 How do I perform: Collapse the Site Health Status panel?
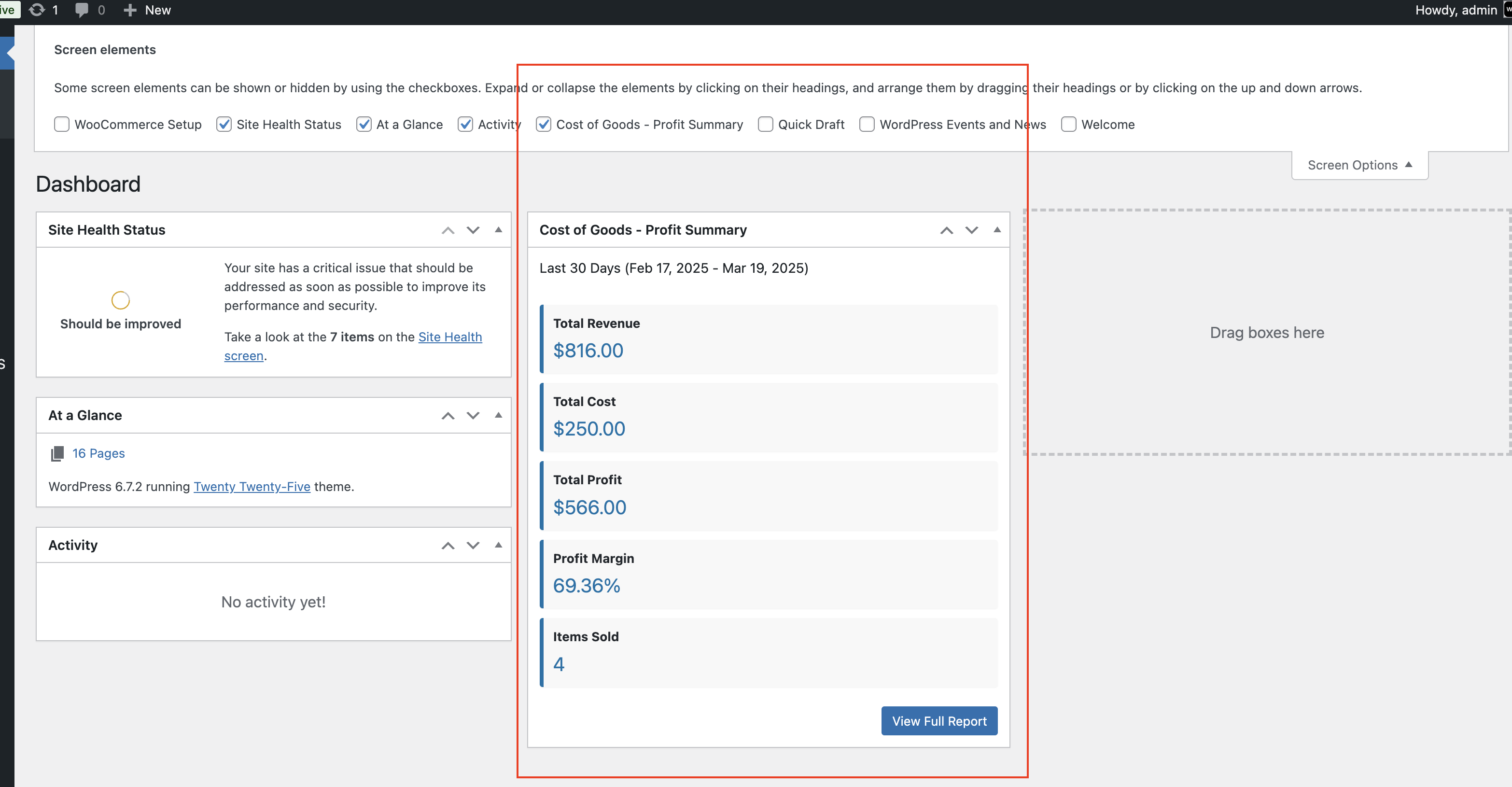click(x=498, y=230)
